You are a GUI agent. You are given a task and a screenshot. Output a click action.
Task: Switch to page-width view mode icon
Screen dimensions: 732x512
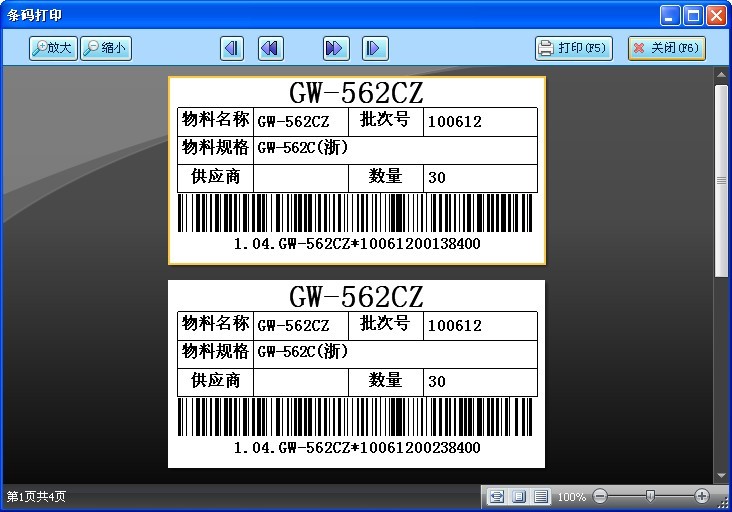tap(496, 496)
